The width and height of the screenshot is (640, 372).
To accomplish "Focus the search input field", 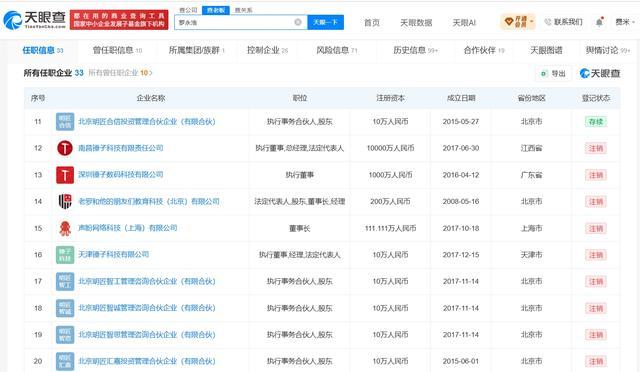I will click(236, 22).
